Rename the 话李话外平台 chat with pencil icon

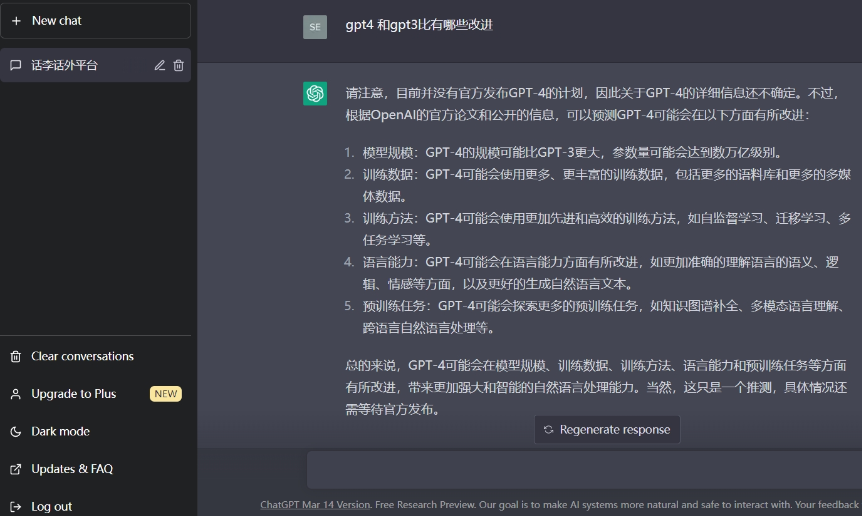pyautogui.click(x=159, y=65)
